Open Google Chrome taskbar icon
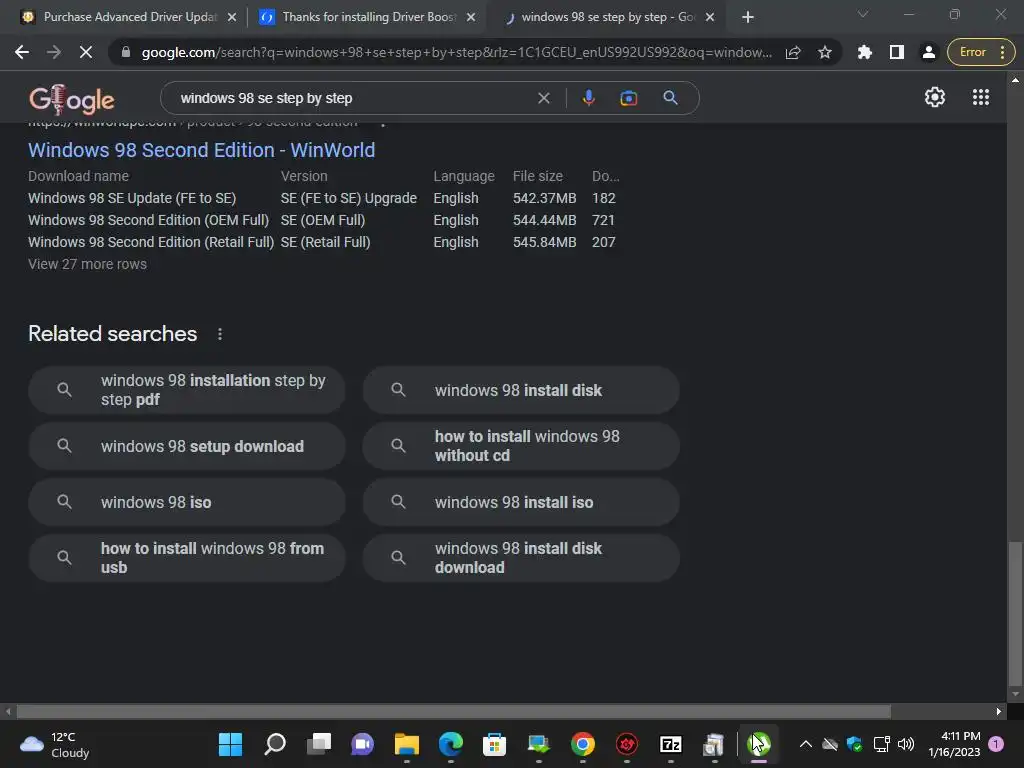 tap(583, 744)
